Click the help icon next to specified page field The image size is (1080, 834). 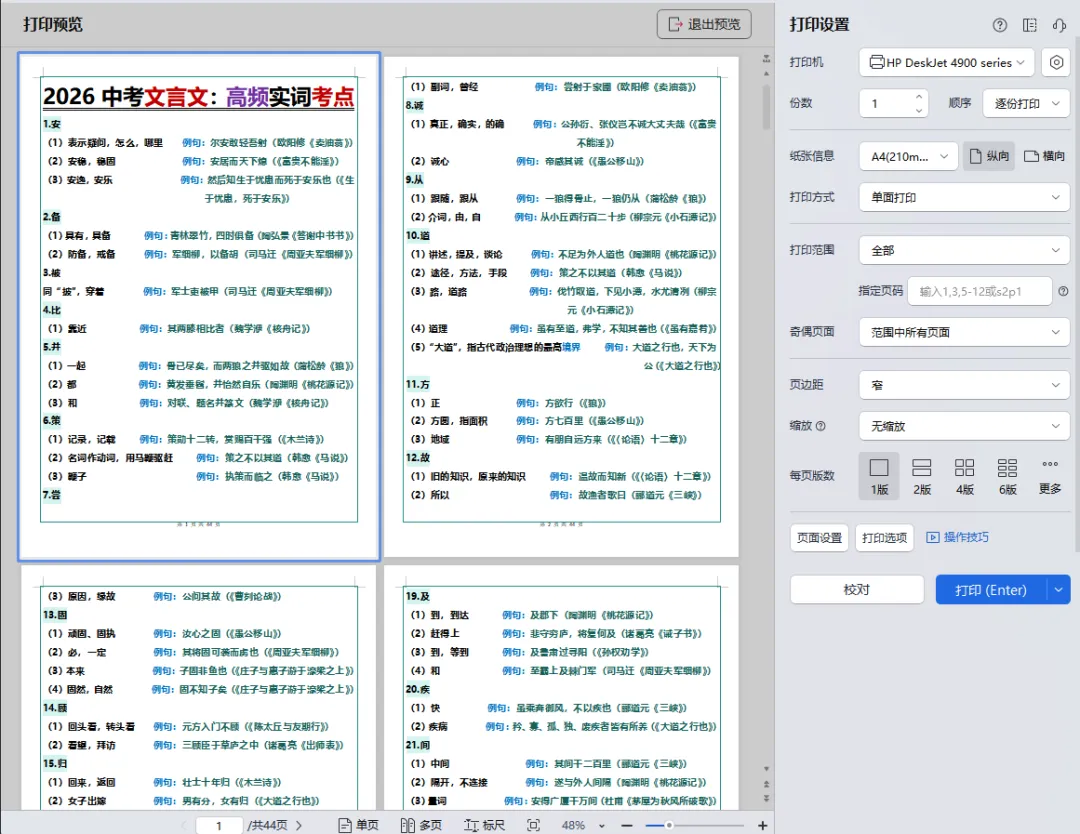(1063, 291)
